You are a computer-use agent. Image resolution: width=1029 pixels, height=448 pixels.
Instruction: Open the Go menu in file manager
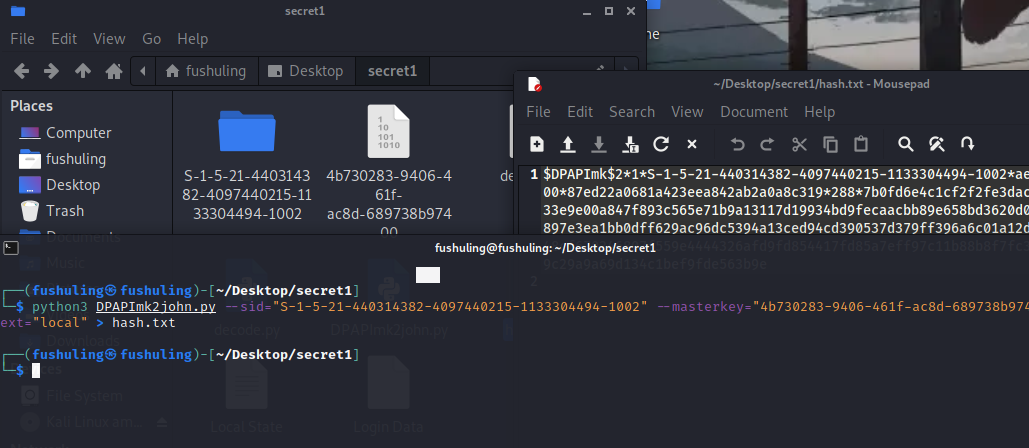click(x=151, y=39)
